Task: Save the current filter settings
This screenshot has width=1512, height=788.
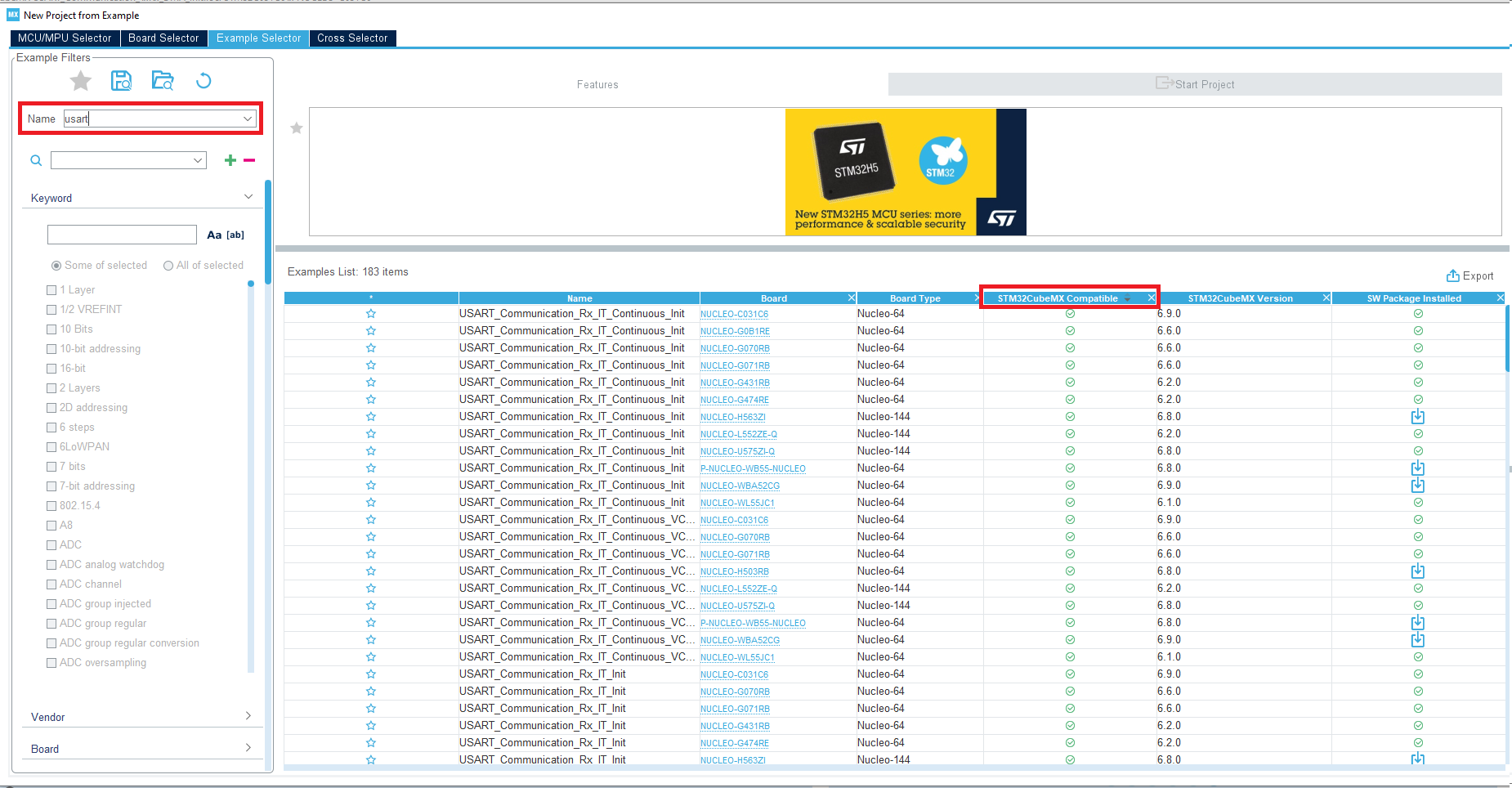Action: [121, 80]
